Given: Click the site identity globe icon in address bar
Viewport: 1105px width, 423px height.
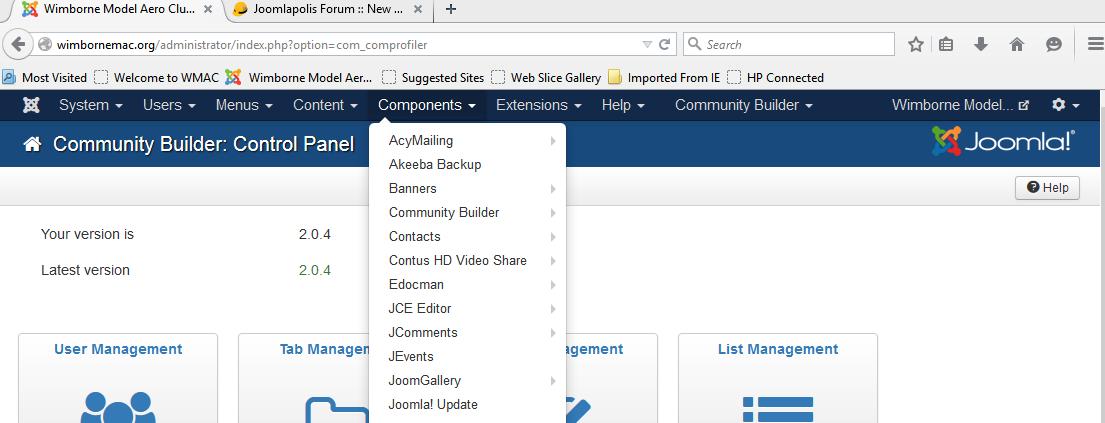Looking at the screenshot, I should pyautogui.click(x=45, y=44).
